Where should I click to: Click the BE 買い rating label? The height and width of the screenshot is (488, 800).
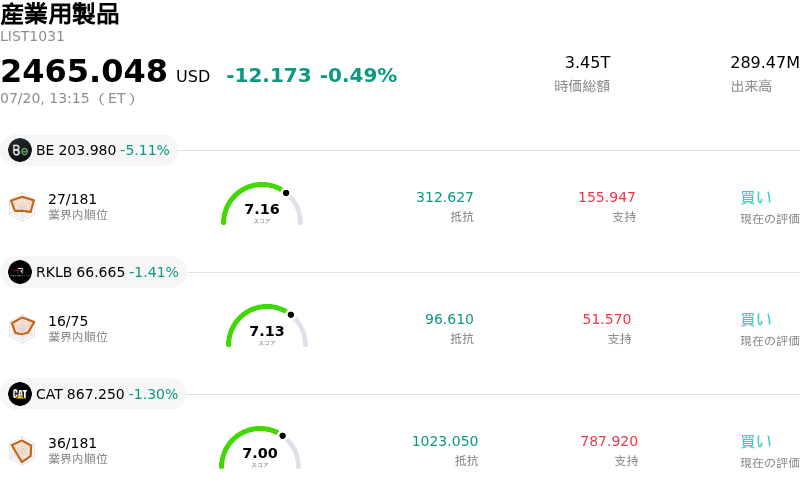pyautogui.click(x=756, y=198)
